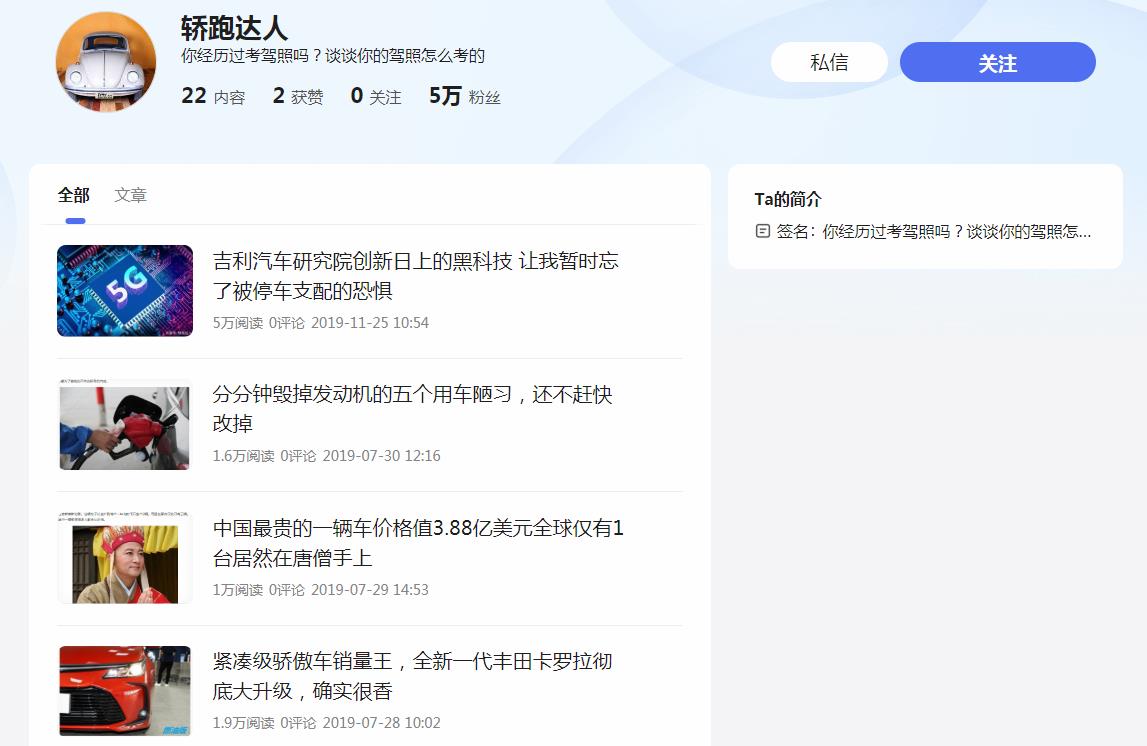1147x746 pixels.
Task: Click the signature icon beside 签名
Action: (762, 231)
